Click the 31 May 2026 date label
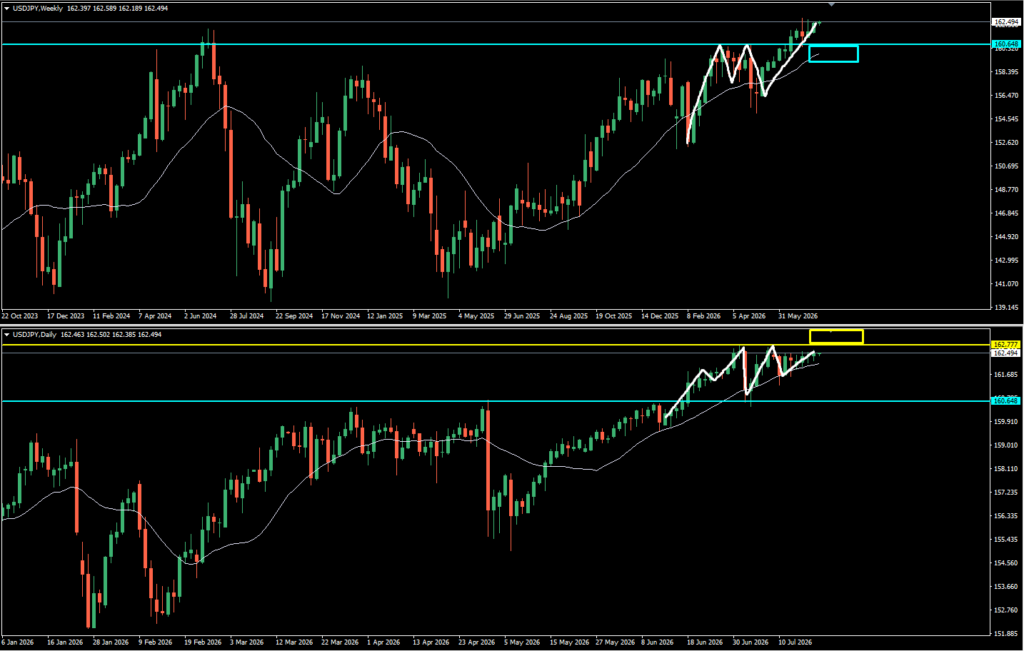The image size is (1024, 651). point(798,315)
